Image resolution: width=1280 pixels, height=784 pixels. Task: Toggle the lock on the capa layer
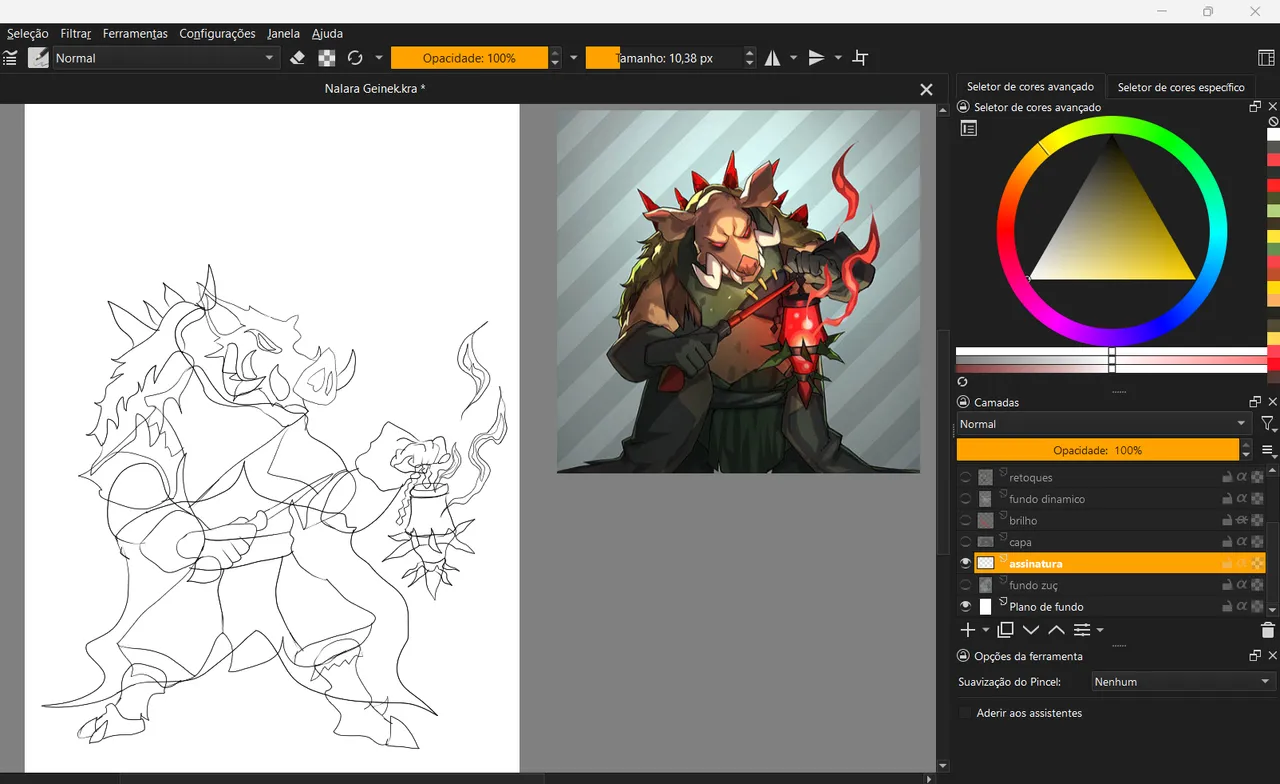pos(1227,542)
